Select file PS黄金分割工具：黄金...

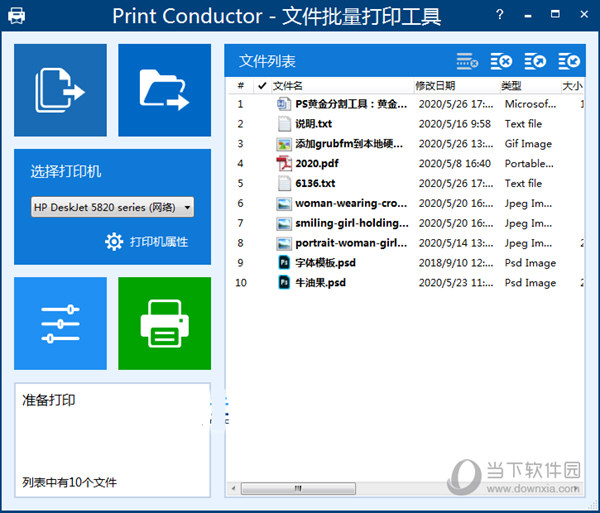(351, 104)
